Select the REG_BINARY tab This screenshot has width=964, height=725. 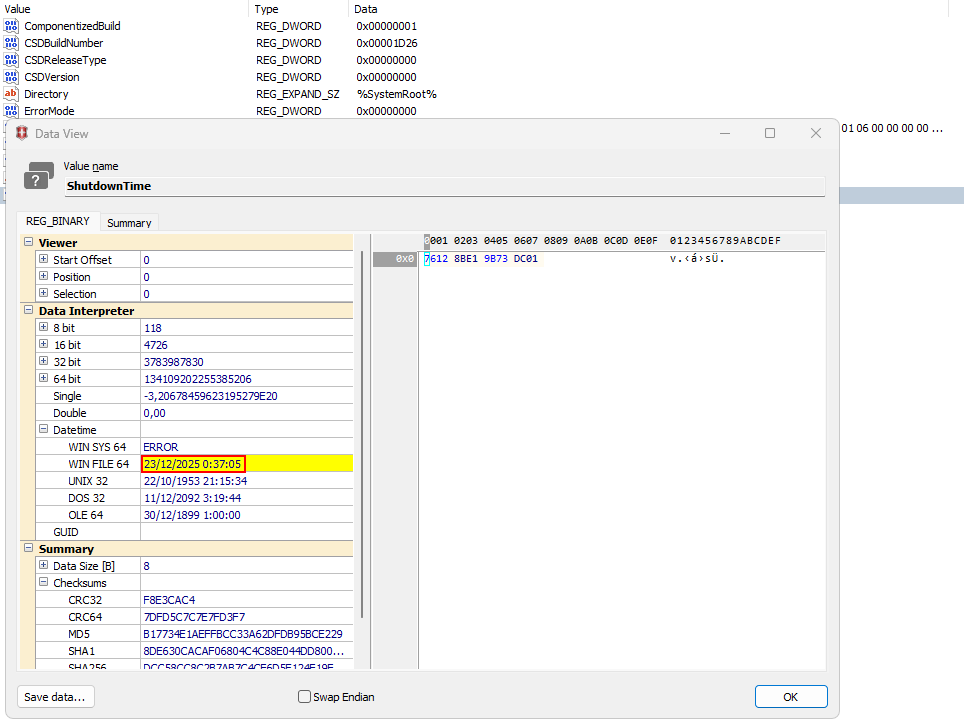click(x=57, y=222)
